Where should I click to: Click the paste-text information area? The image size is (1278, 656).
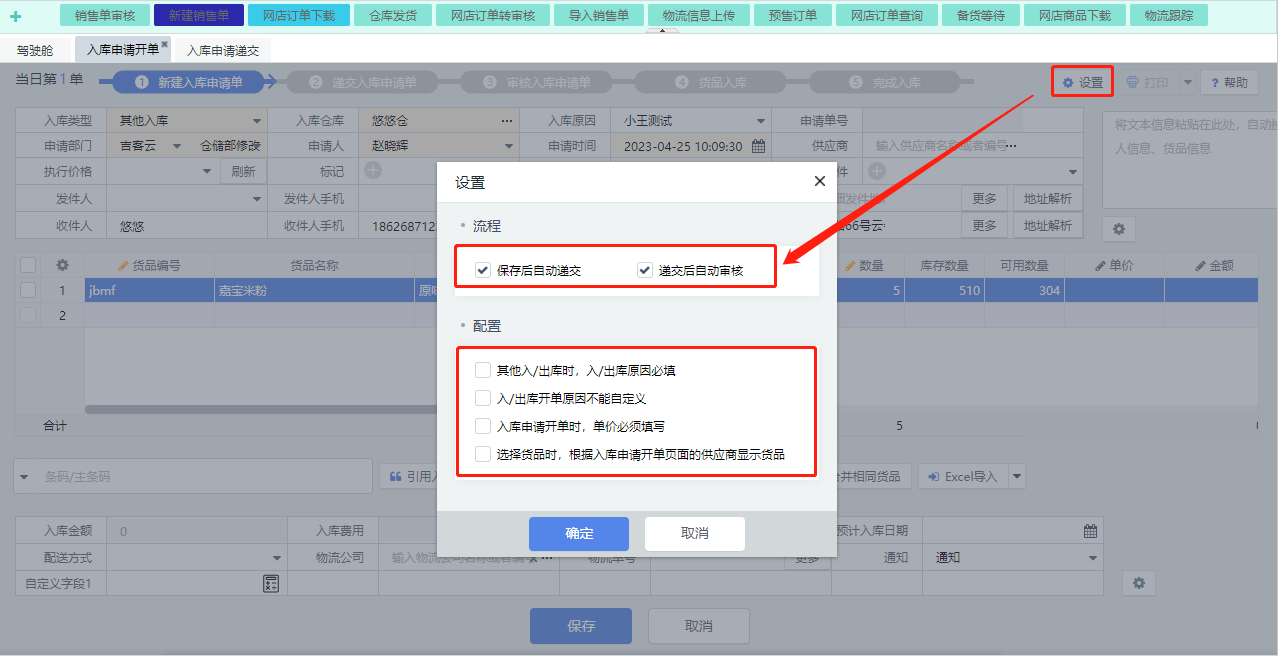(x=1190, y=158)
